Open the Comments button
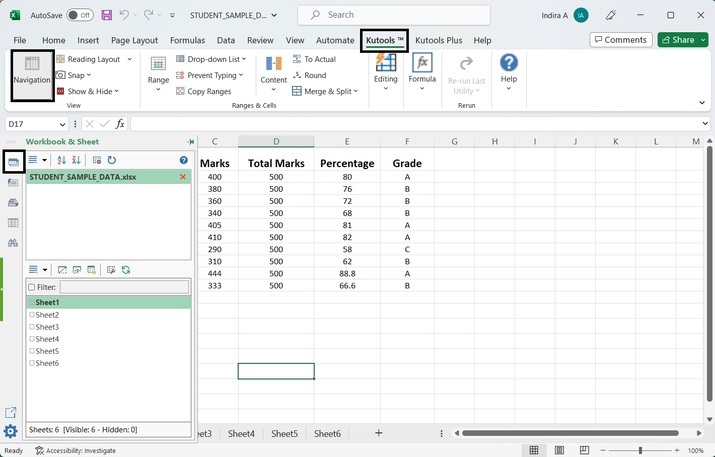715x457 pixels. (x=620, y=40)
